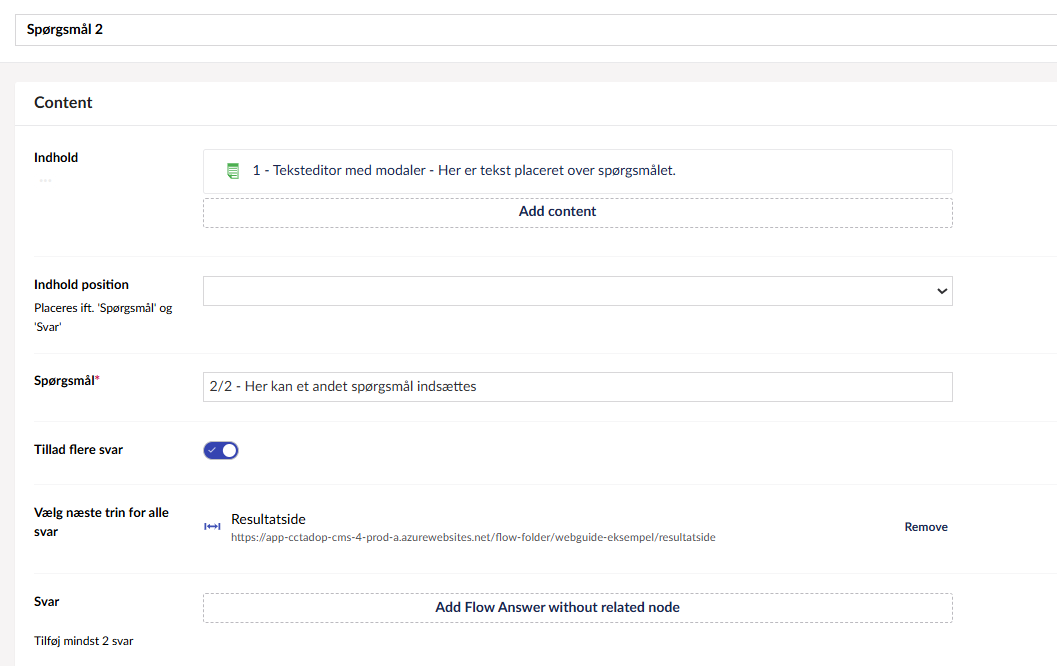Click the faint three-dots icon under Indhold
The image size is (1057, 666).
[45, 180]
